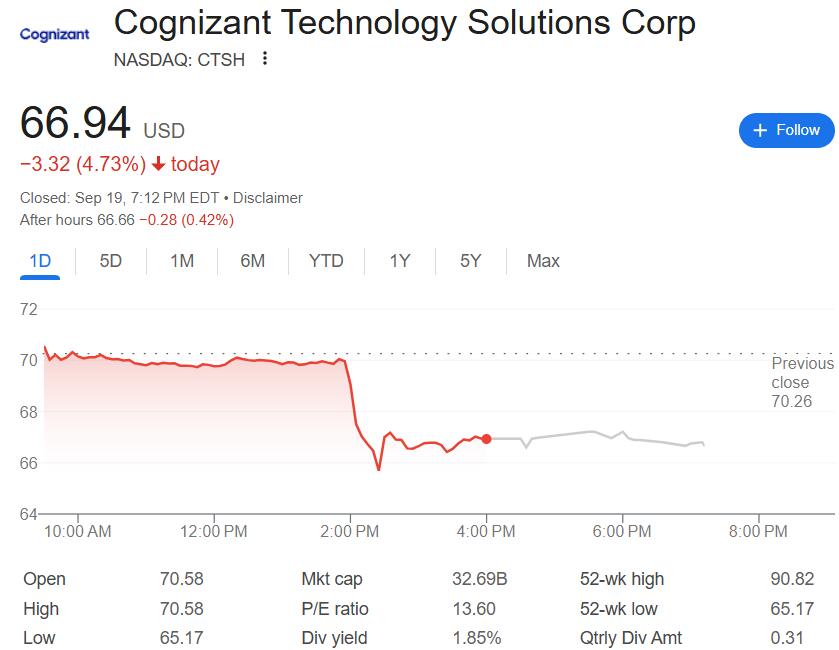The height and width of the screenshot is (650, 839).
Task: Click the Div yield label
Action: coord(334,638)
